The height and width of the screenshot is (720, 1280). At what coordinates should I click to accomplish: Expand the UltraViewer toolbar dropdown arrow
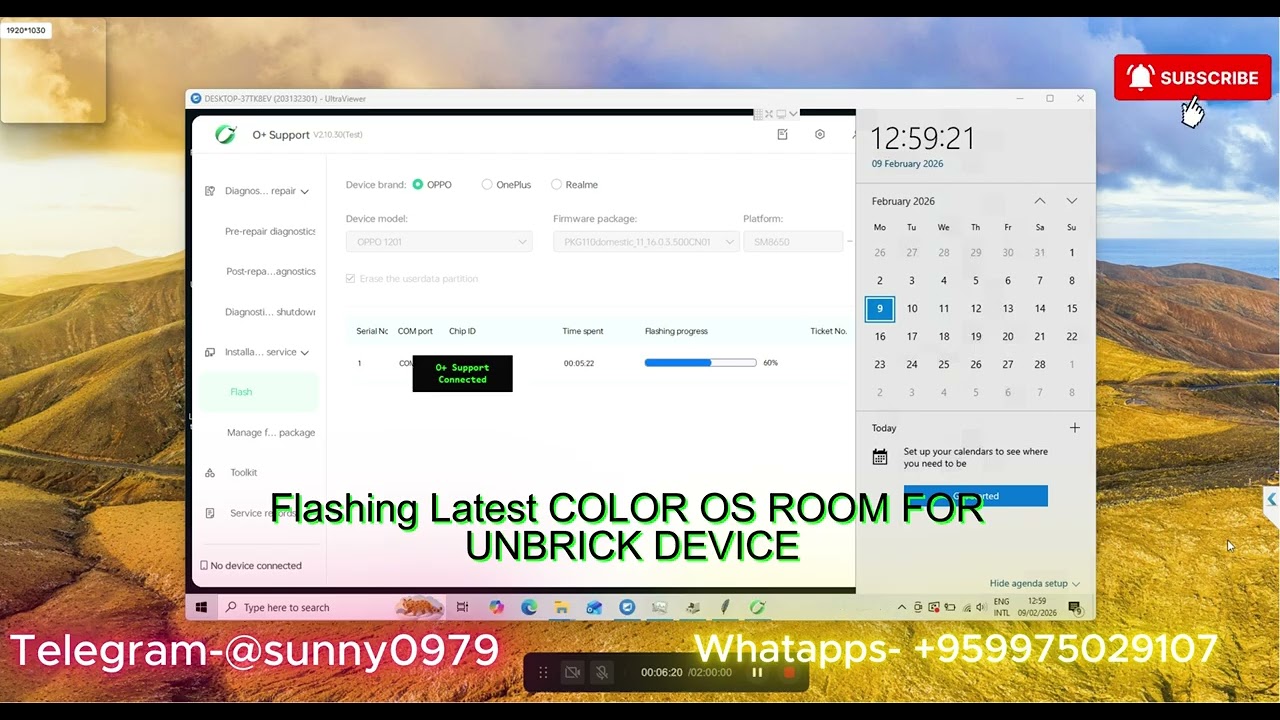793,114
